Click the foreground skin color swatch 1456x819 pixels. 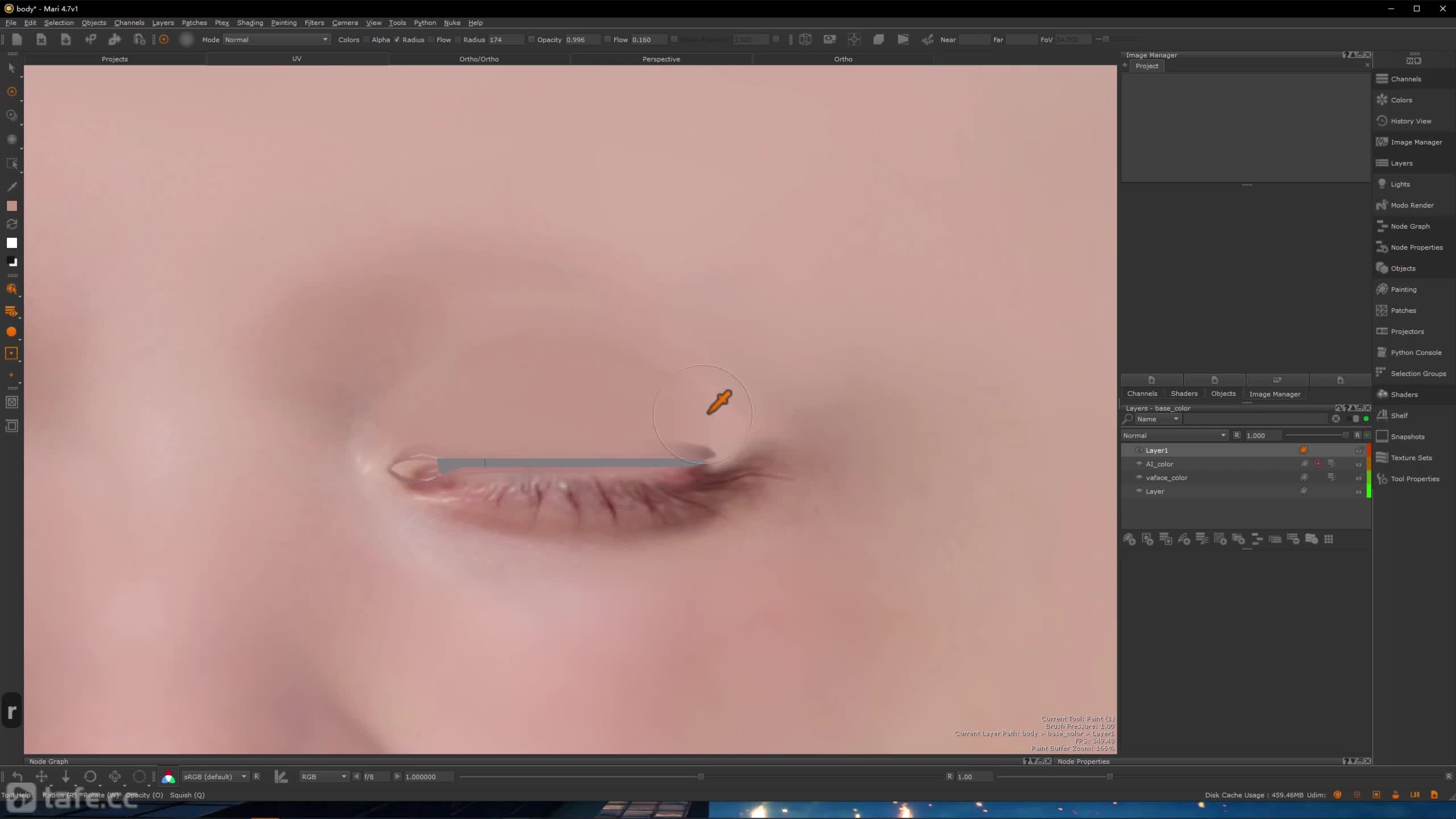point(11,206)
